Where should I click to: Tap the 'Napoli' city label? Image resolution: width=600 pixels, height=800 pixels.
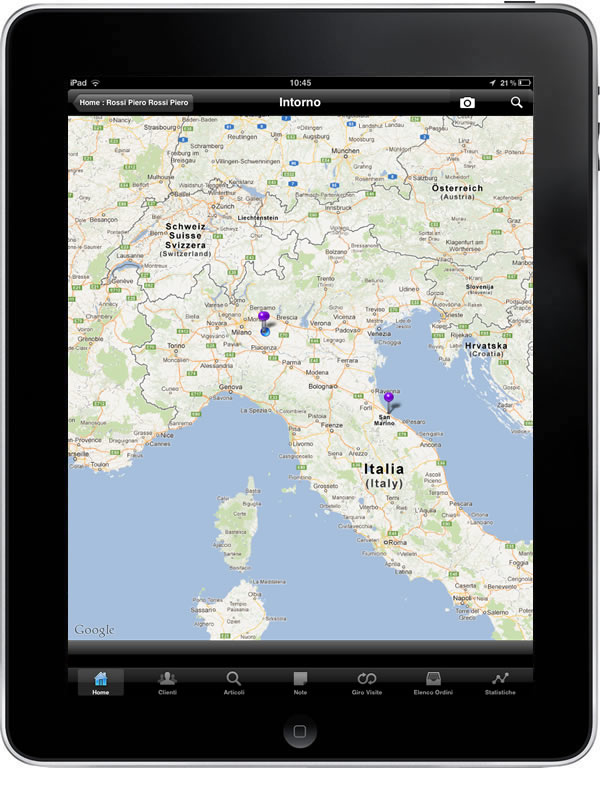point(462,598)
